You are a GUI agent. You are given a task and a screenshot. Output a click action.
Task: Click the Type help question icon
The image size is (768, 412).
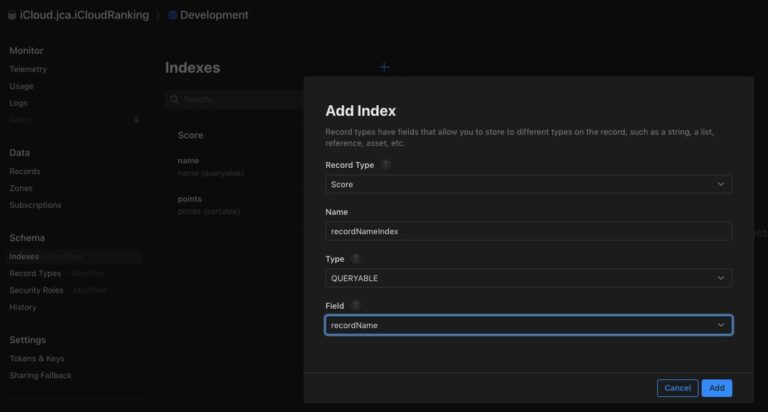coord(356,259)
